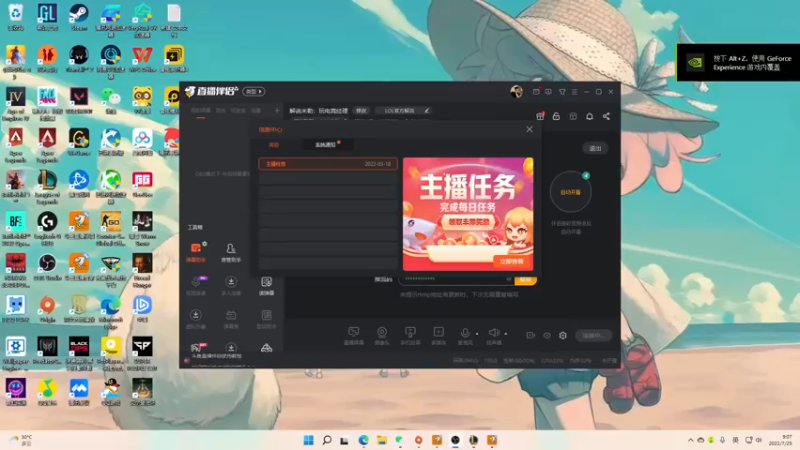Open File Explorer from taskbar

click(382, 440)
